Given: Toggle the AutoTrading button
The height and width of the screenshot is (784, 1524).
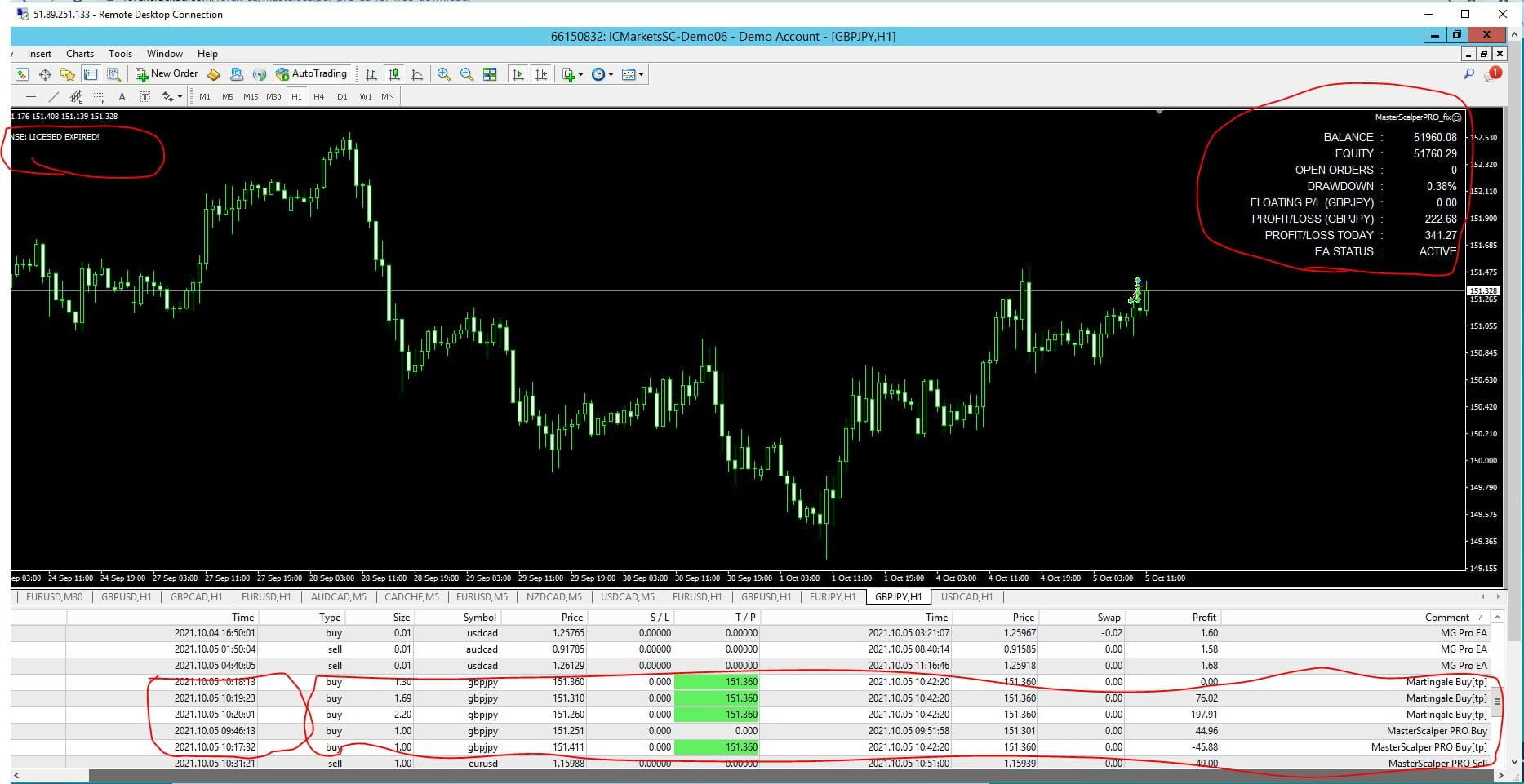Looking at the screenshot, I should pyautogui.click(x=312, y=73).
